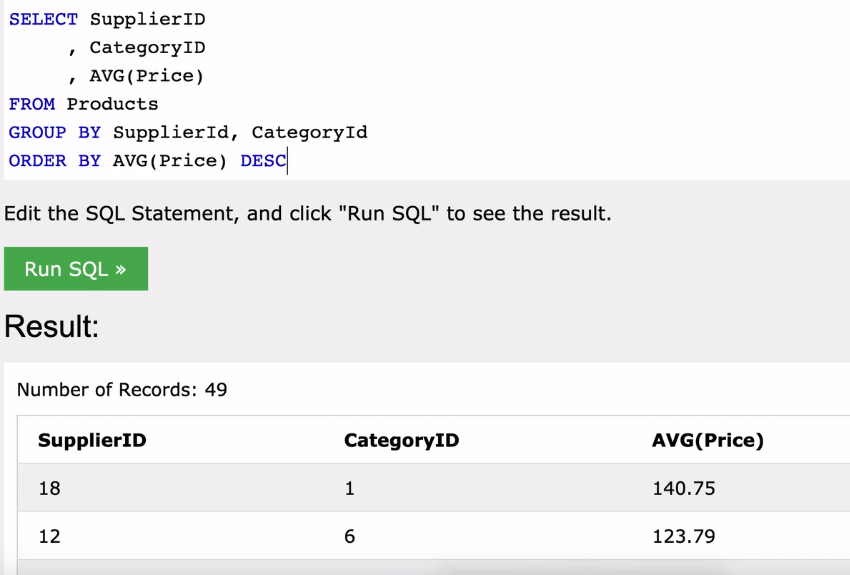The height and width of the screenshot is (575, 850).
Task: Click the DESC keyword in ORDER BY line
Action: (263, 161)
